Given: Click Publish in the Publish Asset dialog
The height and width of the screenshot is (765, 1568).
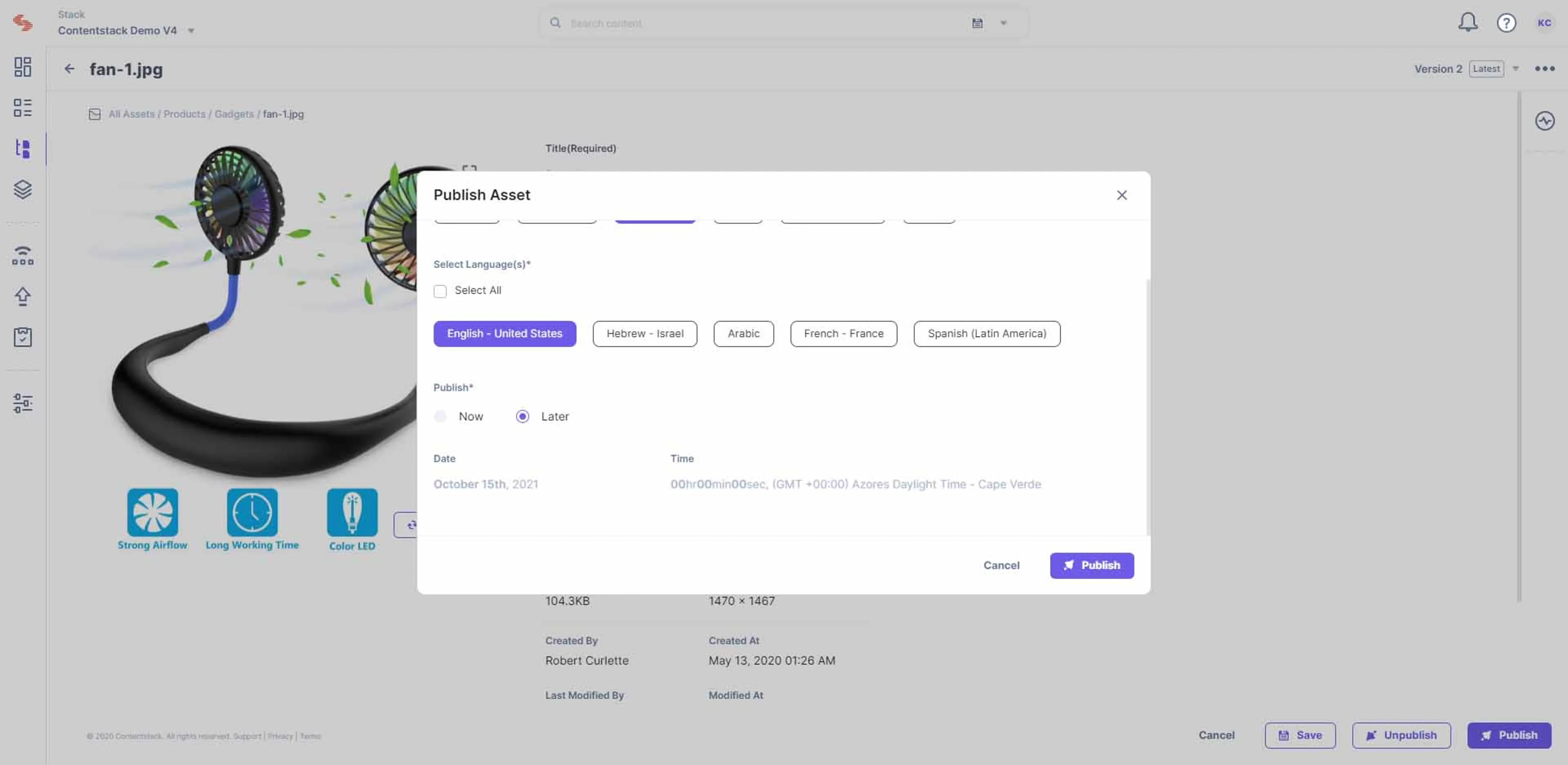Looking at the screenshot, I should pos(1091,565).
